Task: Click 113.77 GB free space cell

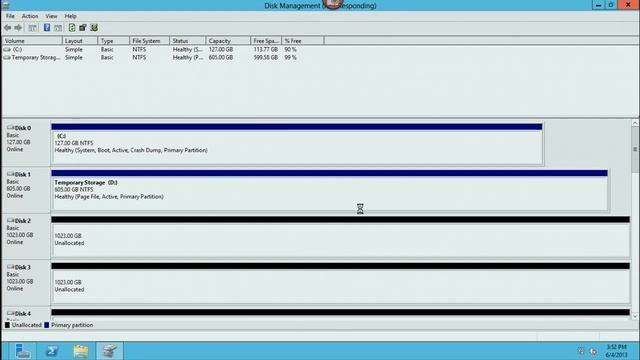Action: pos(265,49)
